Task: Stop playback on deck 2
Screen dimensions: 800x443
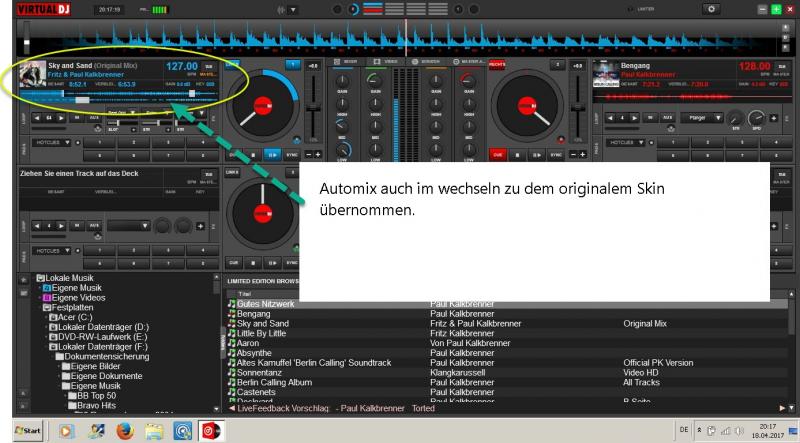Action: point(517,155)
